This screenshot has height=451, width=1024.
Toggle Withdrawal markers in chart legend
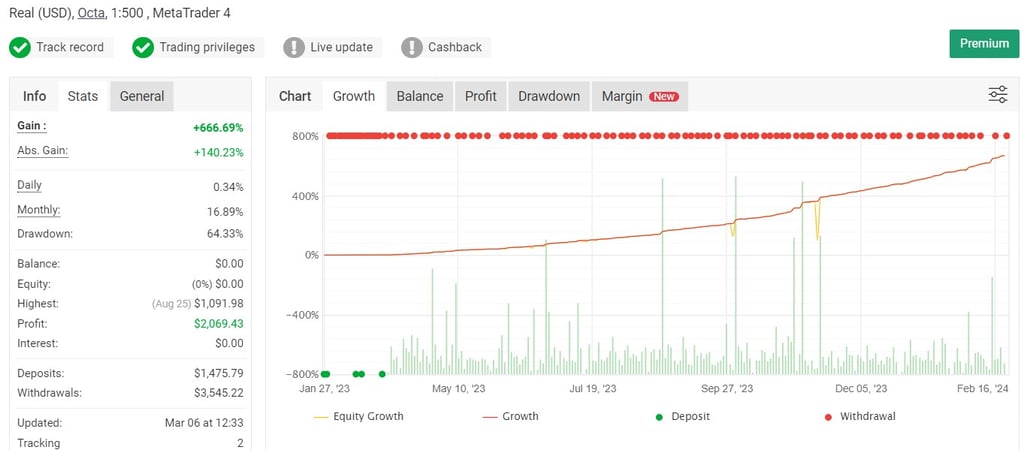859,416
